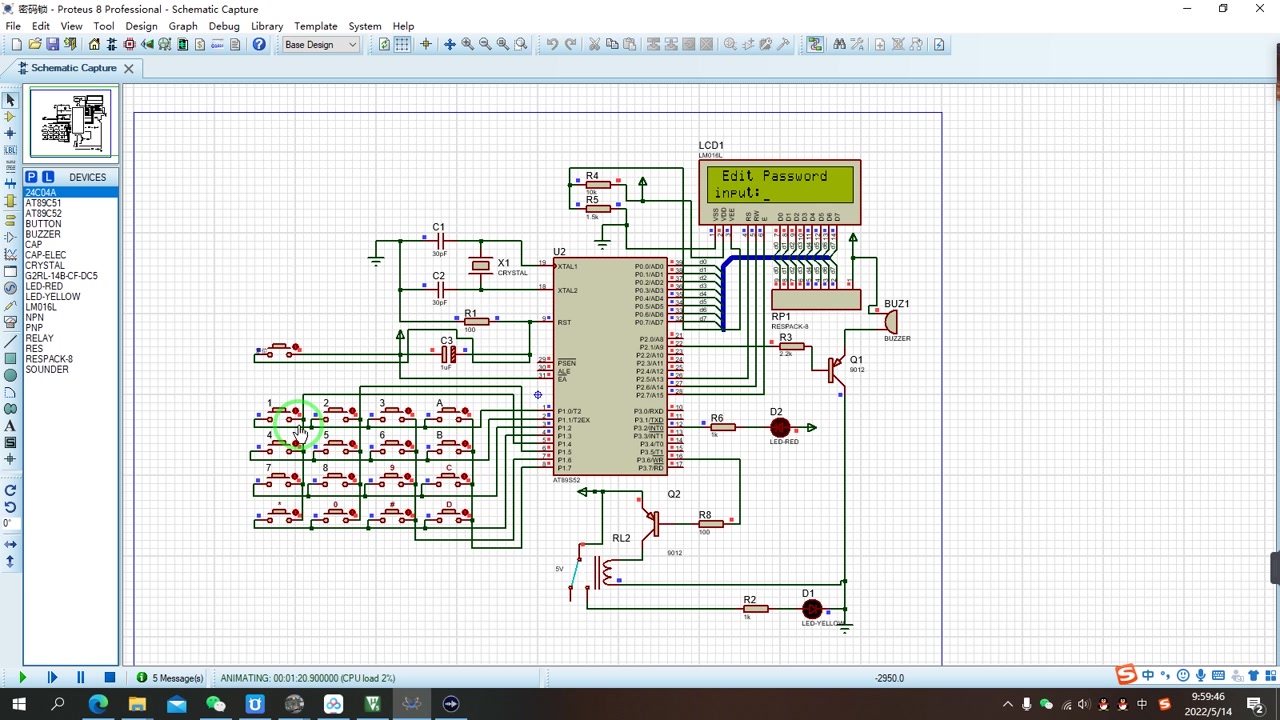Viewport: 1280px width, 720px height.
Task: Stop the simulation
Action: pyautogui.click(x=110, y=678)
